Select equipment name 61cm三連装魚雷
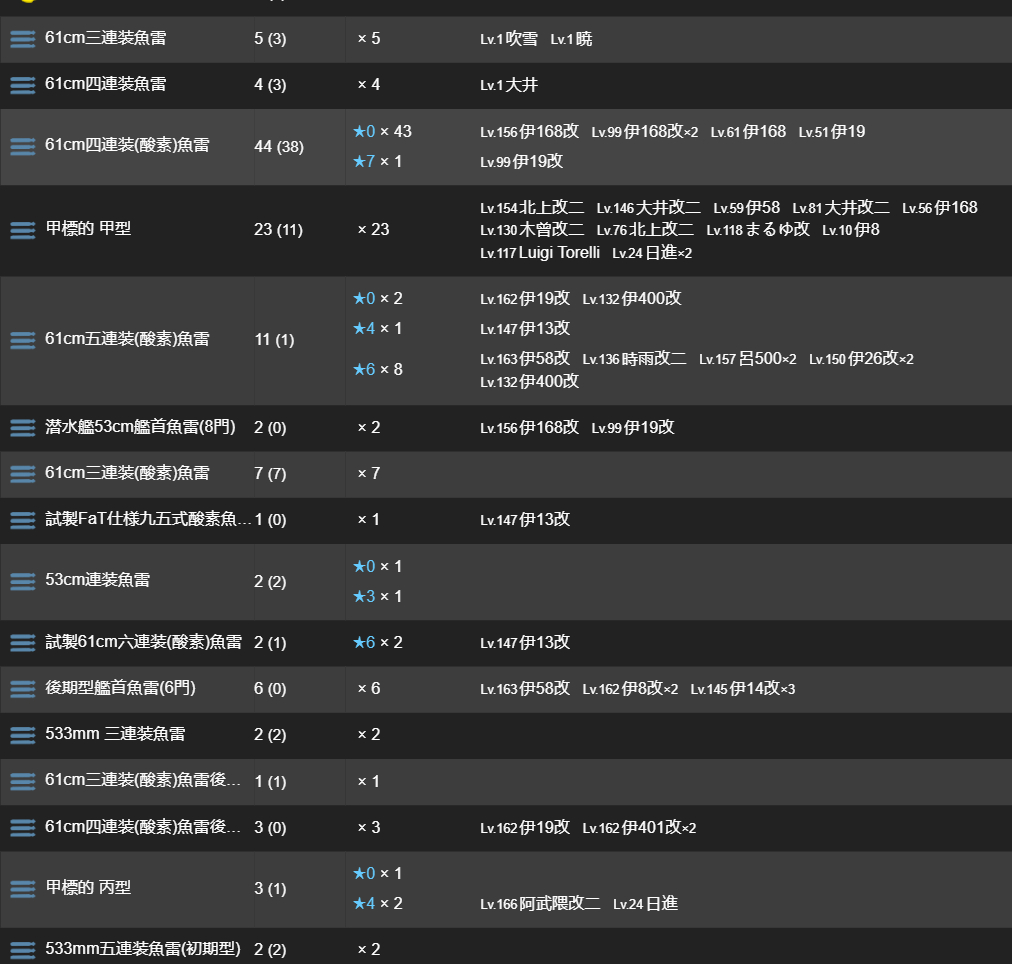Viewport: 1012px width, 964px height. coord(105,38)
